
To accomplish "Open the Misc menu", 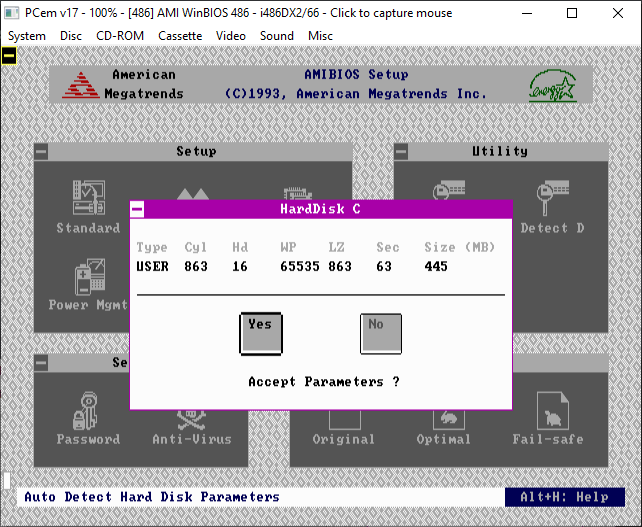I will [x=320, y=36].
